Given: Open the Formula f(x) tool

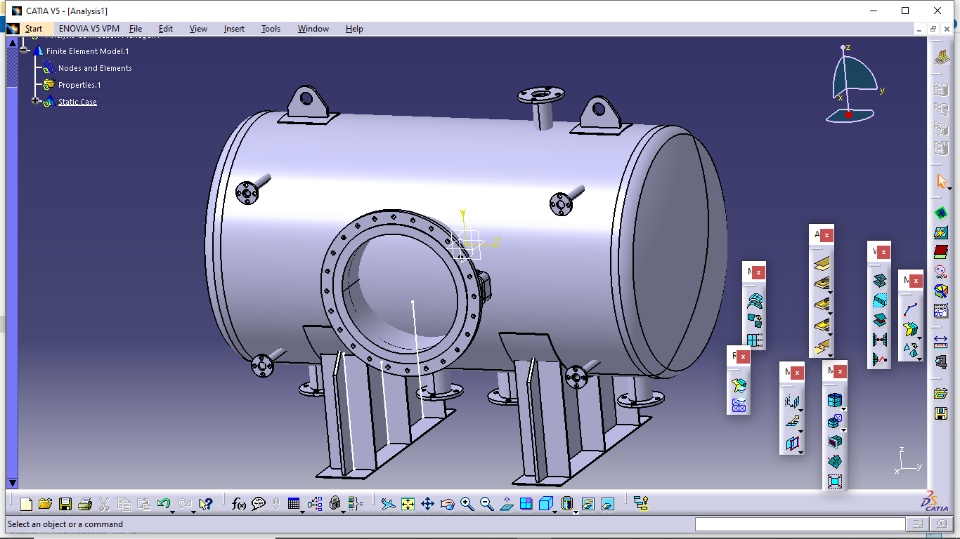Looking at the screenshot, I should tap(239, 503).
